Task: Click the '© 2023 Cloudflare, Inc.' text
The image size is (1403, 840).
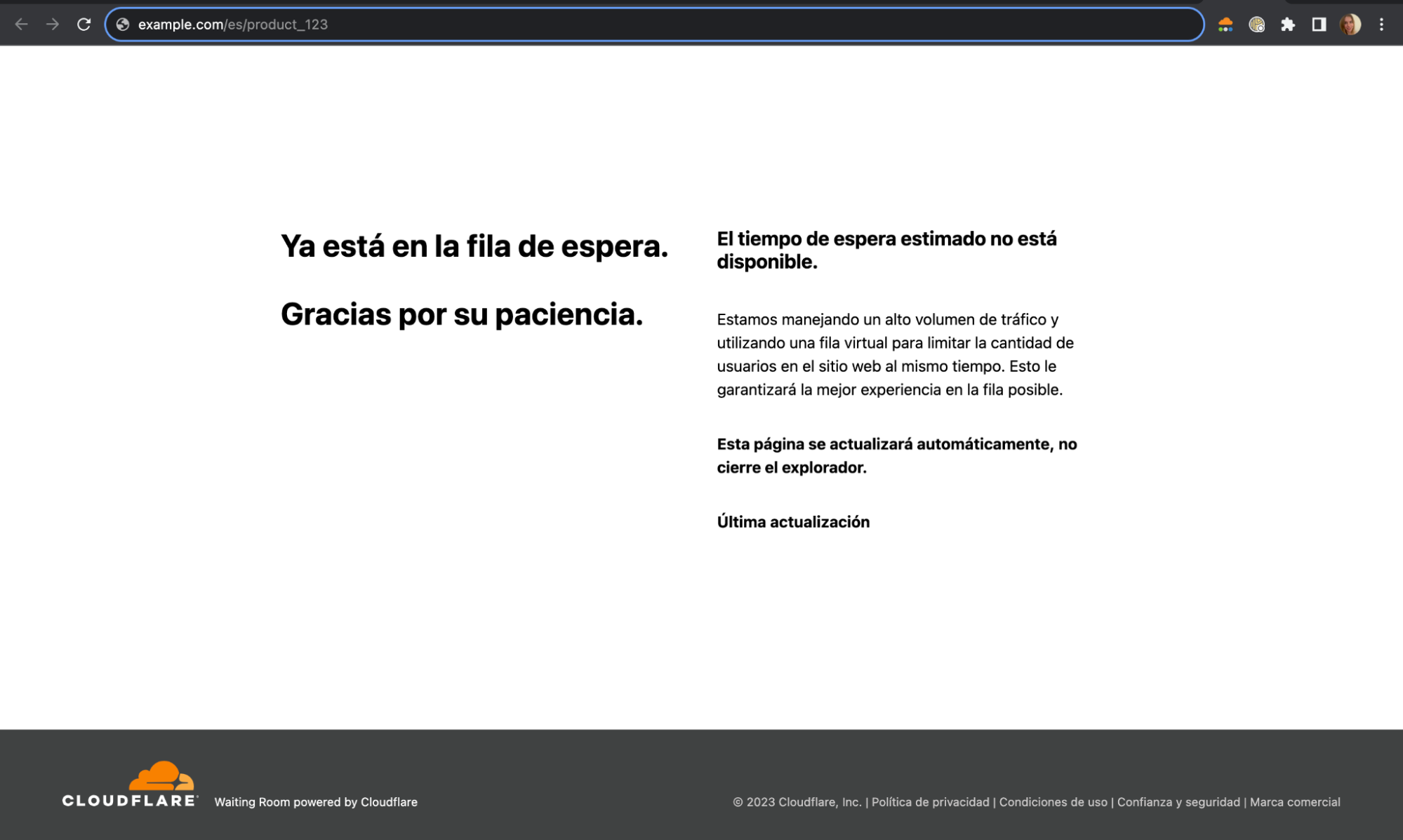Action: 797,802
